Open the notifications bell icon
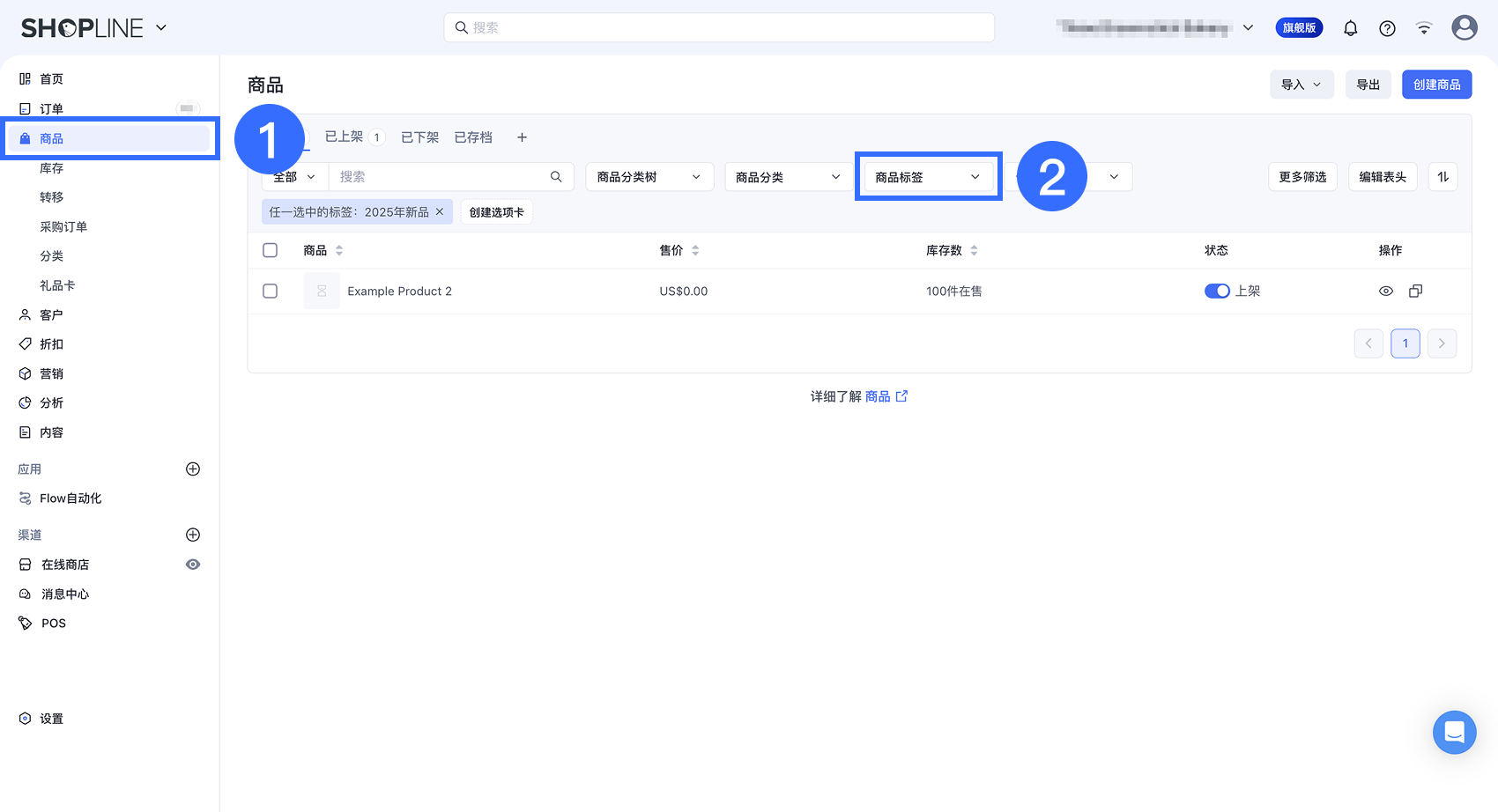The width and height of the screenshot is (1498, 812). tap(1350, 28)
